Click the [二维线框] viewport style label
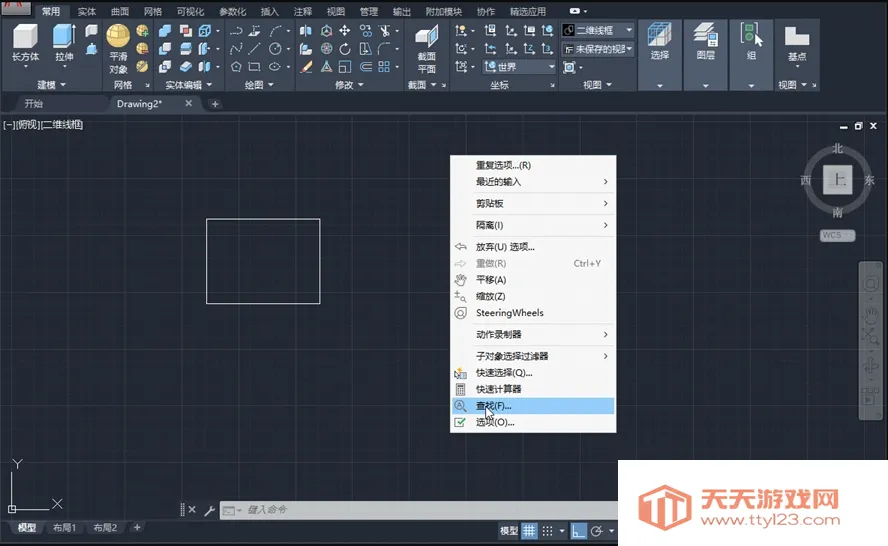This screenshot has width=888, height=546. click(62, 125)
